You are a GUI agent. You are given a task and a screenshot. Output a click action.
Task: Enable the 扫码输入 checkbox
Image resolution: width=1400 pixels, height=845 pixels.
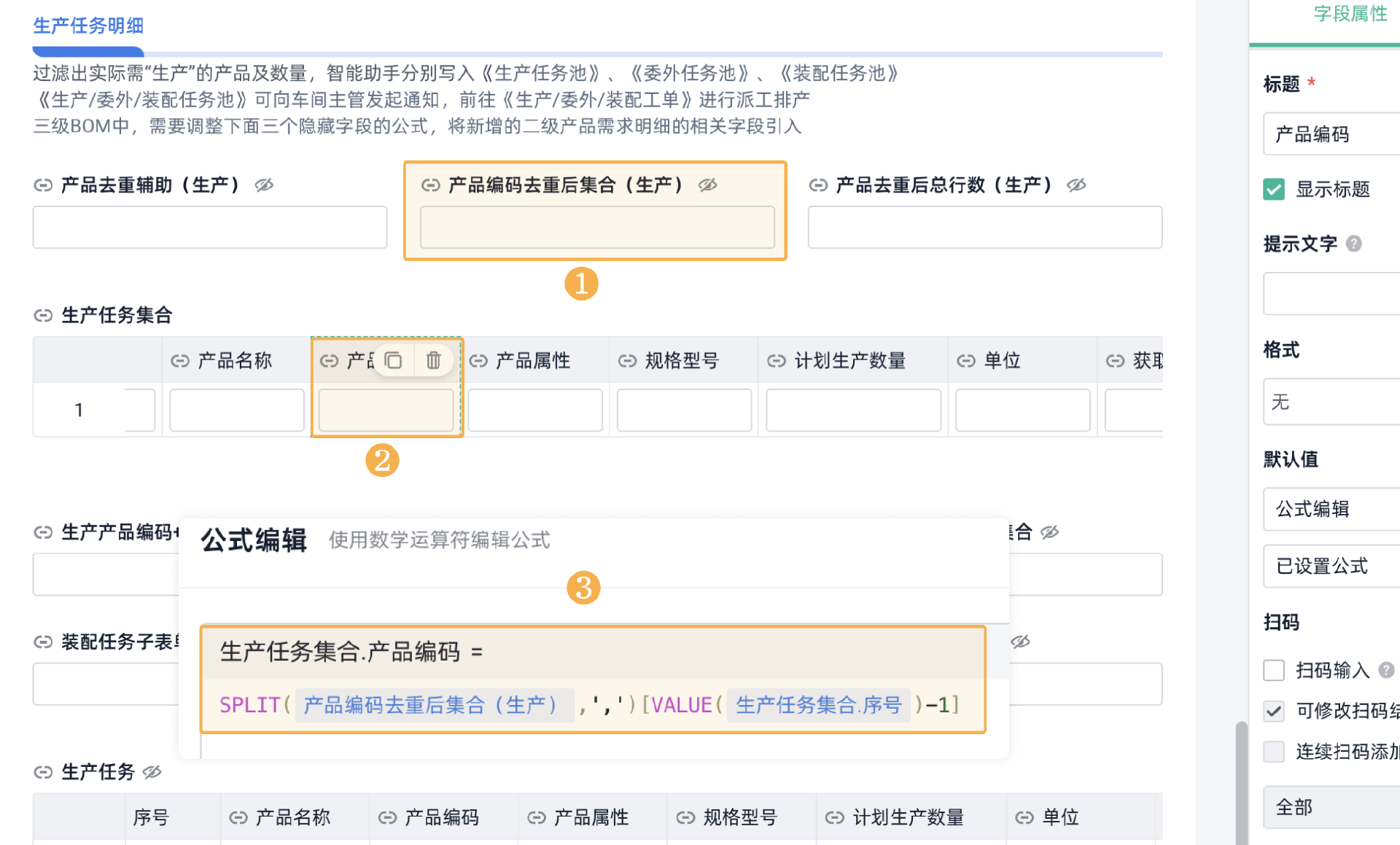point(1274,670)
